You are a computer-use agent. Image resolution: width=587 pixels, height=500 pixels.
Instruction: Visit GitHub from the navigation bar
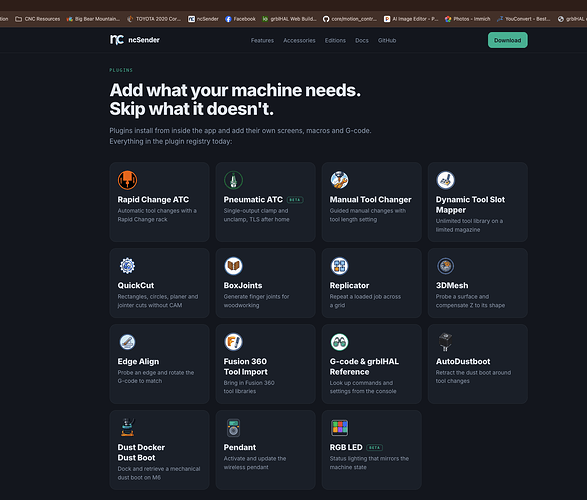tap(387, 40)
